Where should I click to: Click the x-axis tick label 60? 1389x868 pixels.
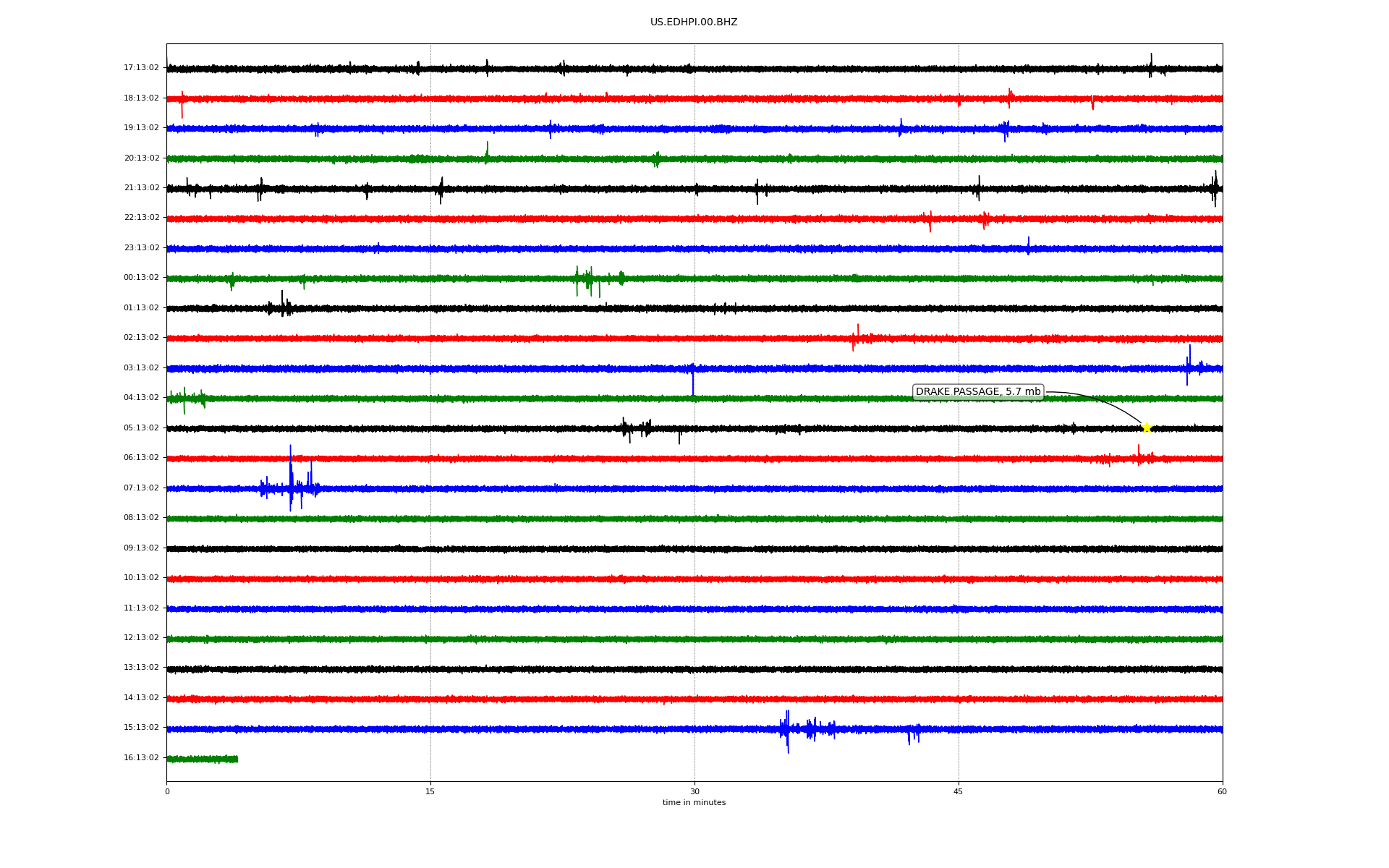coord(1222,792)
